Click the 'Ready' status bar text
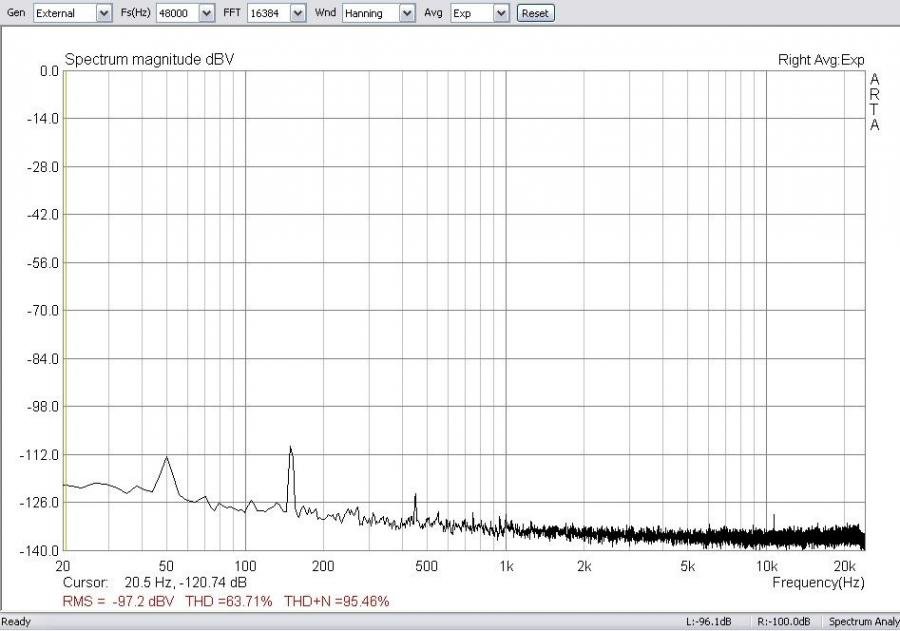Image resolution: width=900 pixels, height=631 pixels. click(16, 622)
